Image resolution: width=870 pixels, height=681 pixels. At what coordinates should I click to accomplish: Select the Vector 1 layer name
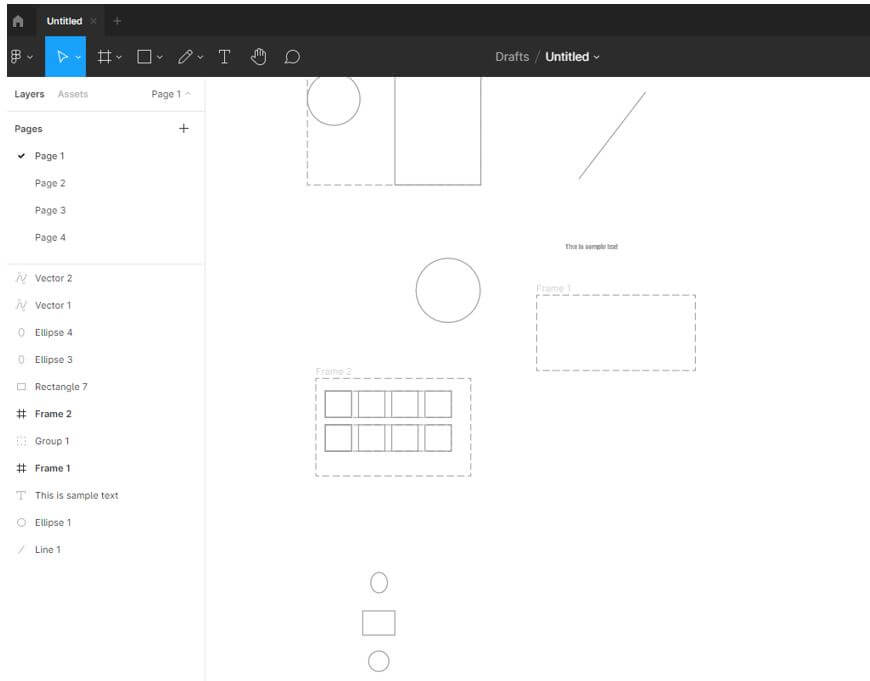[53, 305]
